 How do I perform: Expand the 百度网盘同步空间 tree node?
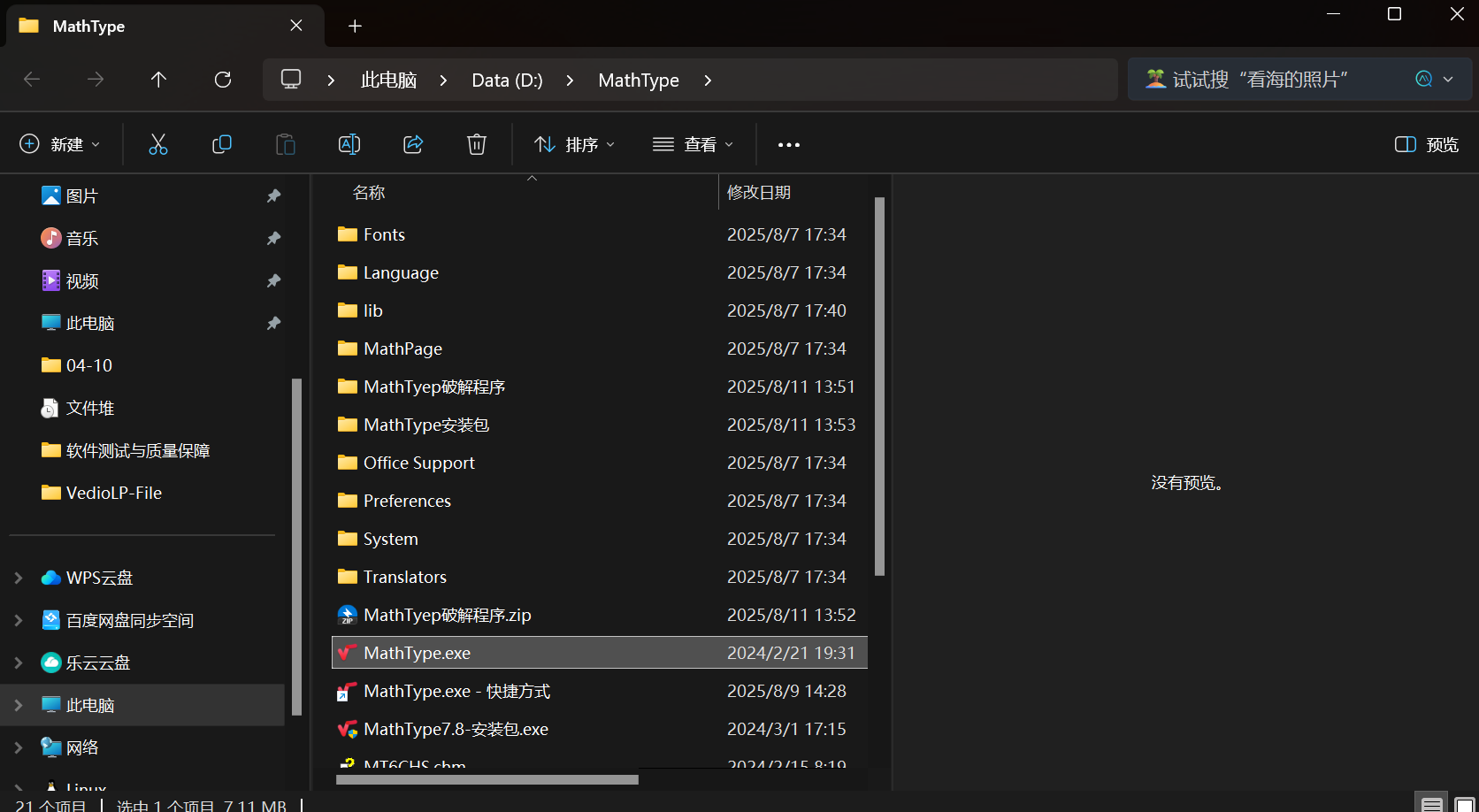point(19,620)
